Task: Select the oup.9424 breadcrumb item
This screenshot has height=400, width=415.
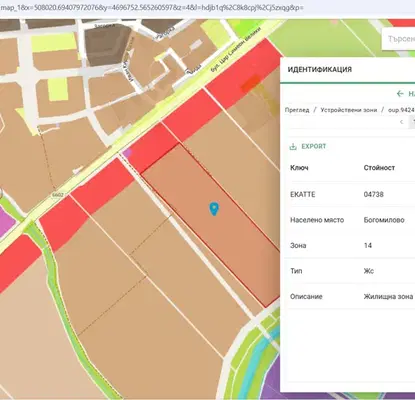Action: click(401, 110)
